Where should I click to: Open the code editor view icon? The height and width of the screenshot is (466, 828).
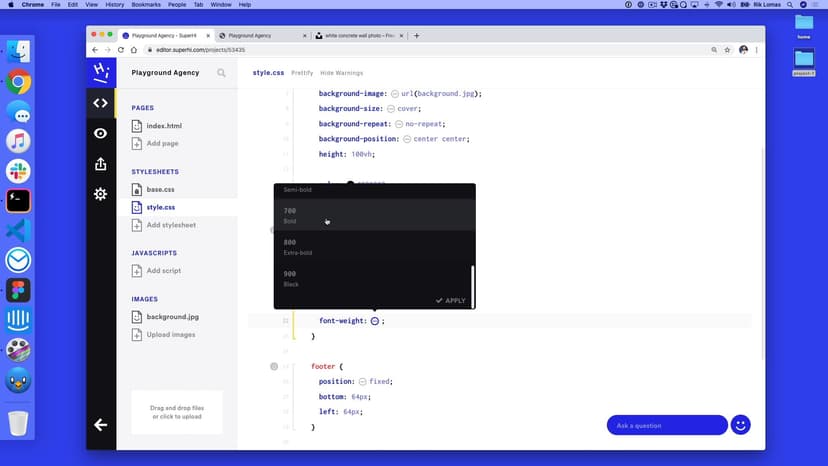point(100,103)
